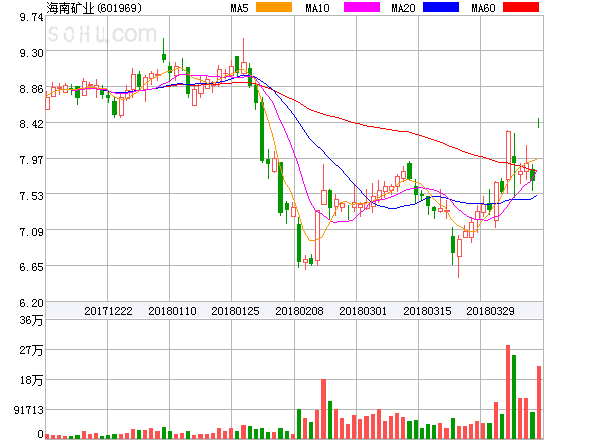Click the MA10 legend label
The width and height of the screenshot is (600, 440).
click(317, 8)
